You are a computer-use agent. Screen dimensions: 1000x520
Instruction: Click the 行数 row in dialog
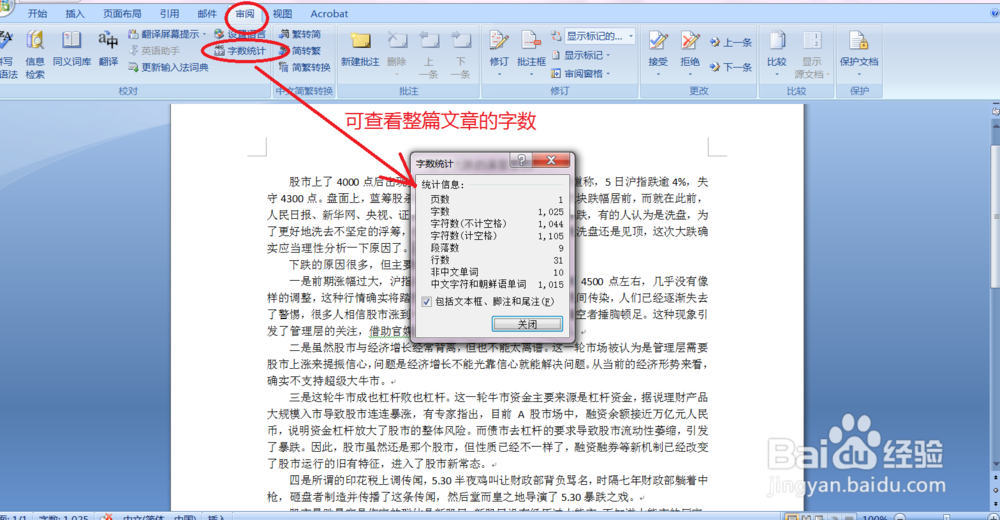[x=497, y=260]
